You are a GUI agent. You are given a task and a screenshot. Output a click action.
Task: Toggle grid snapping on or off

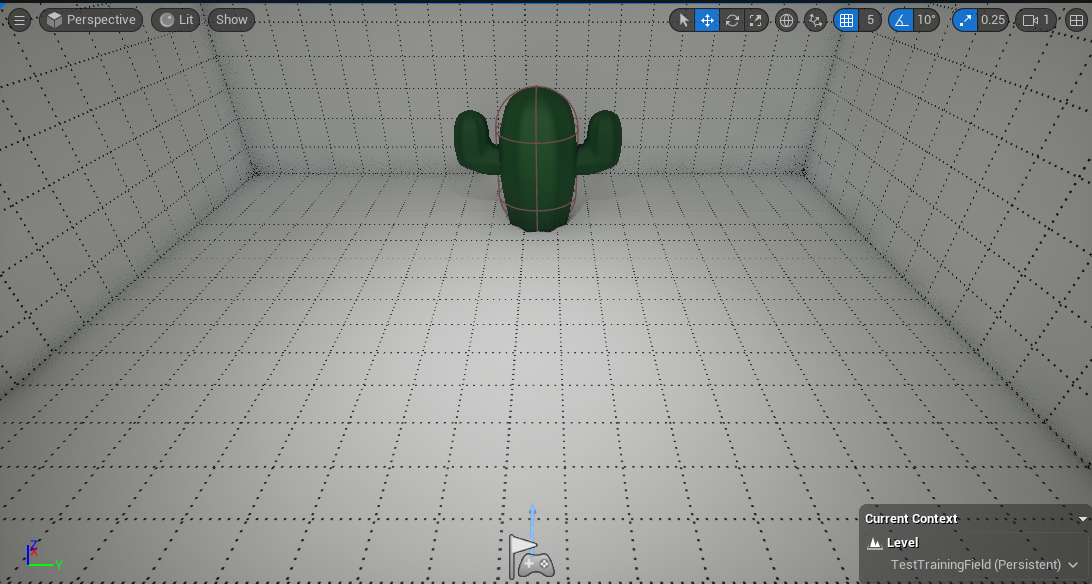[846, 20]
